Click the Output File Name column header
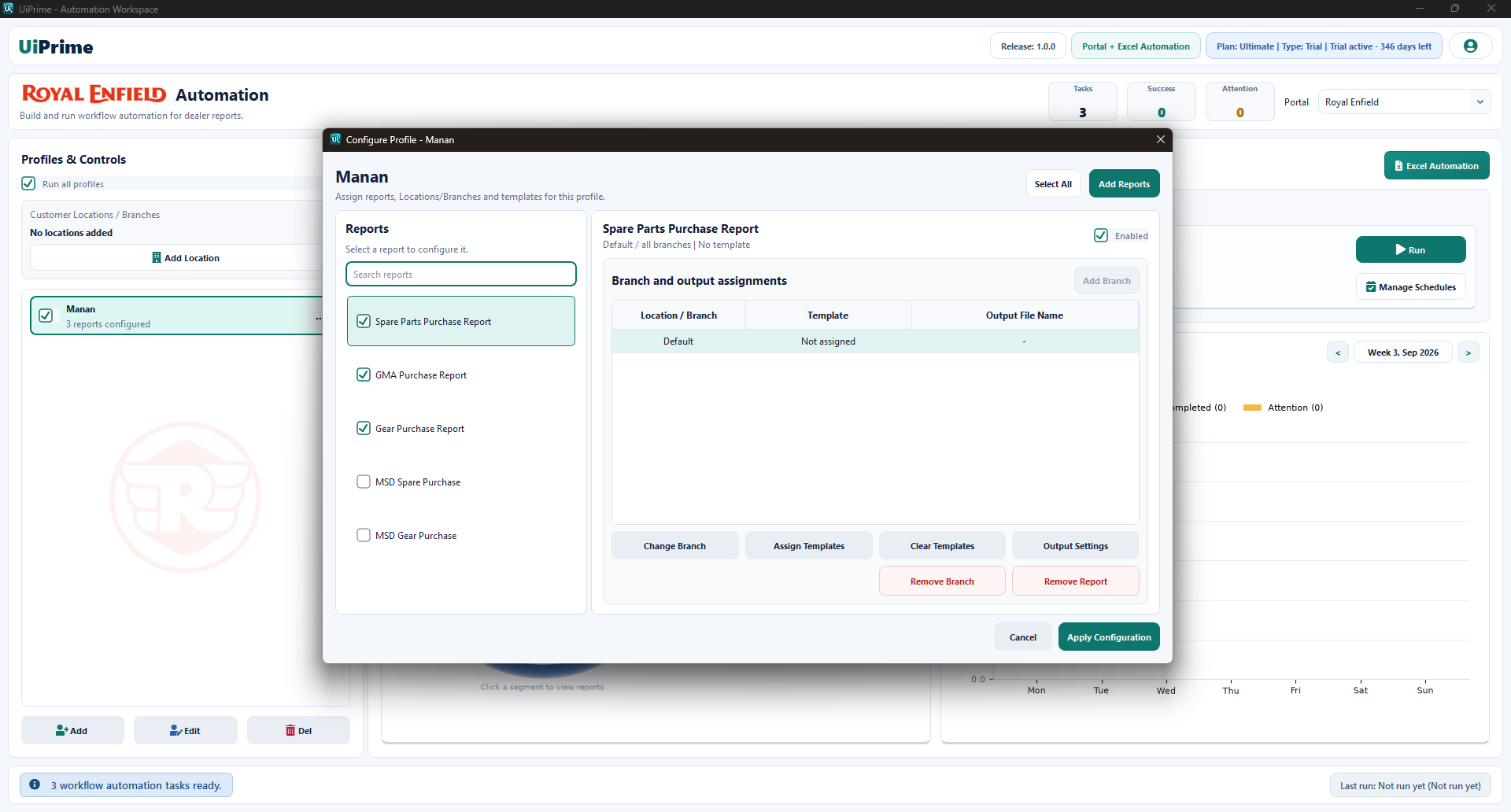Image resolution: width=1511 pixels, height=812 pixels. (x=1024, y=315)
